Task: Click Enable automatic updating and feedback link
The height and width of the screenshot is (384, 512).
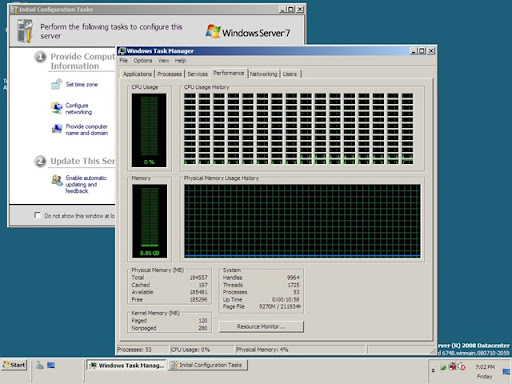Action: pos(86,184)
